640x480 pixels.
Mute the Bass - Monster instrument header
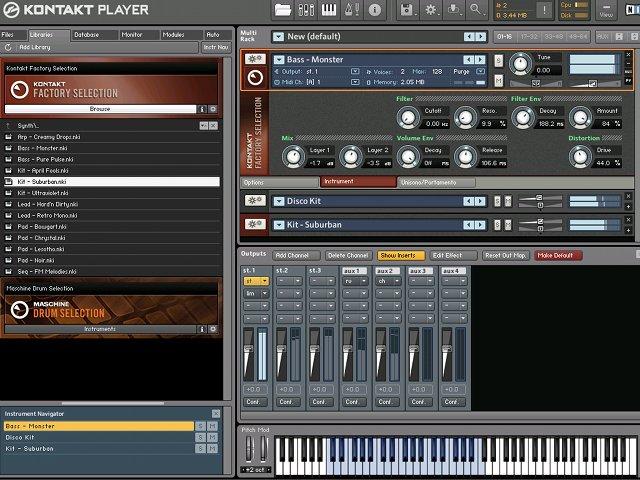[x=498, y=80]
